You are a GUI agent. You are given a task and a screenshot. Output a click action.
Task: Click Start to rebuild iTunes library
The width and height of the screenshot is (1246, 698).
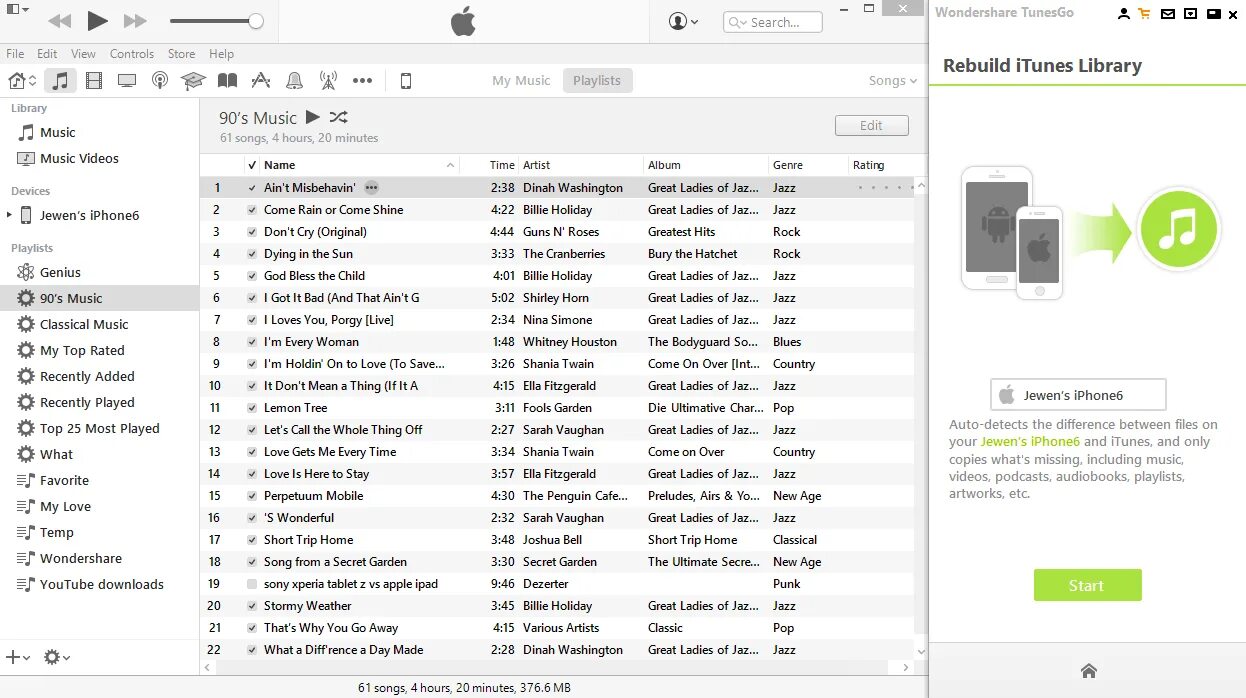click(x=1087, y=585)
